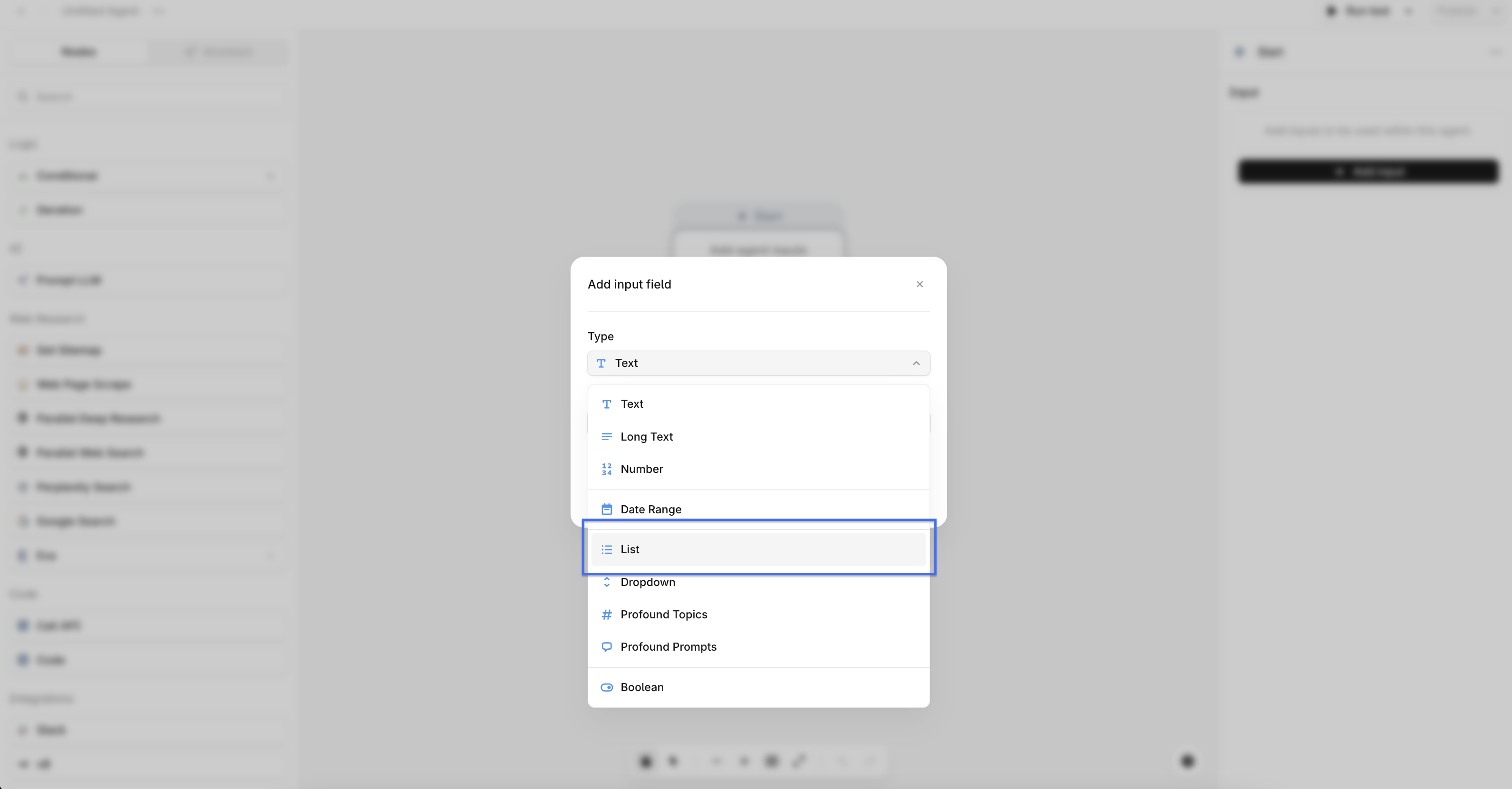
Task: Choose the Dropdown input type
Action: tap(648, 582)
